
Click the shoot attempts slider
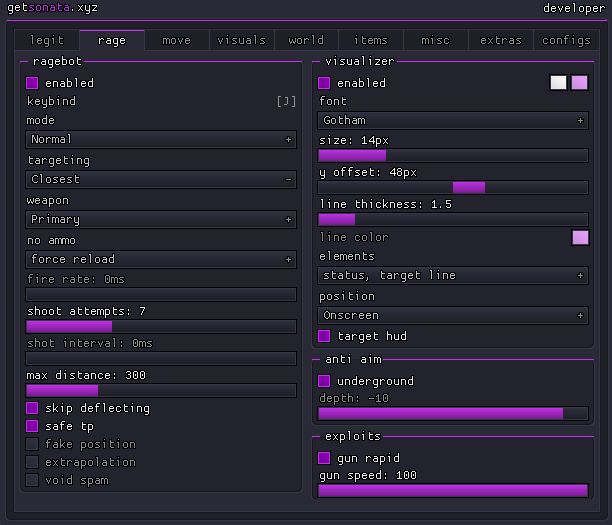click(161, 326)
